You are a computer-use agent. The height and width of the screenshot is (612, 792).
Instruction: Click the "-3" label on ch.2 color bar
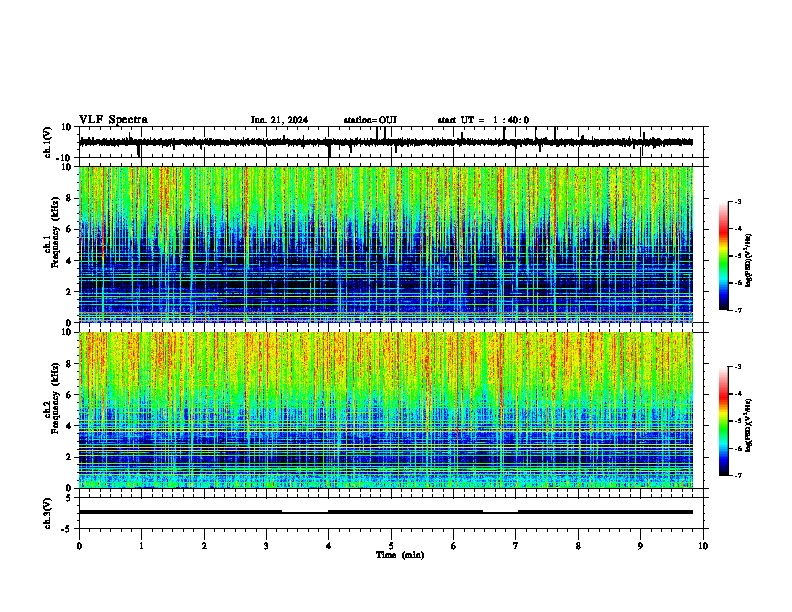738,367
